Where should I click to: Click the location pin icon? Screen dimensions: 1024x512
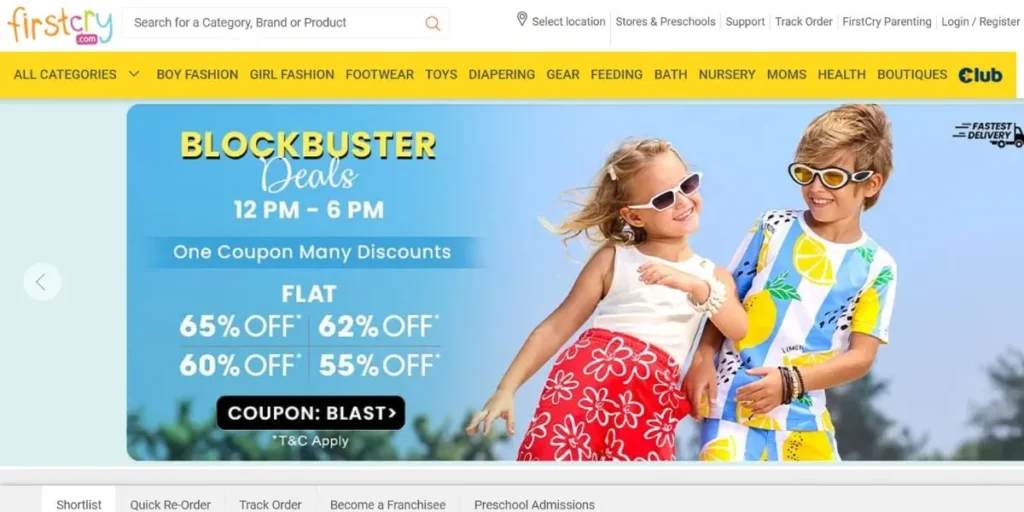pyautogui.click(x=522, y=19)
